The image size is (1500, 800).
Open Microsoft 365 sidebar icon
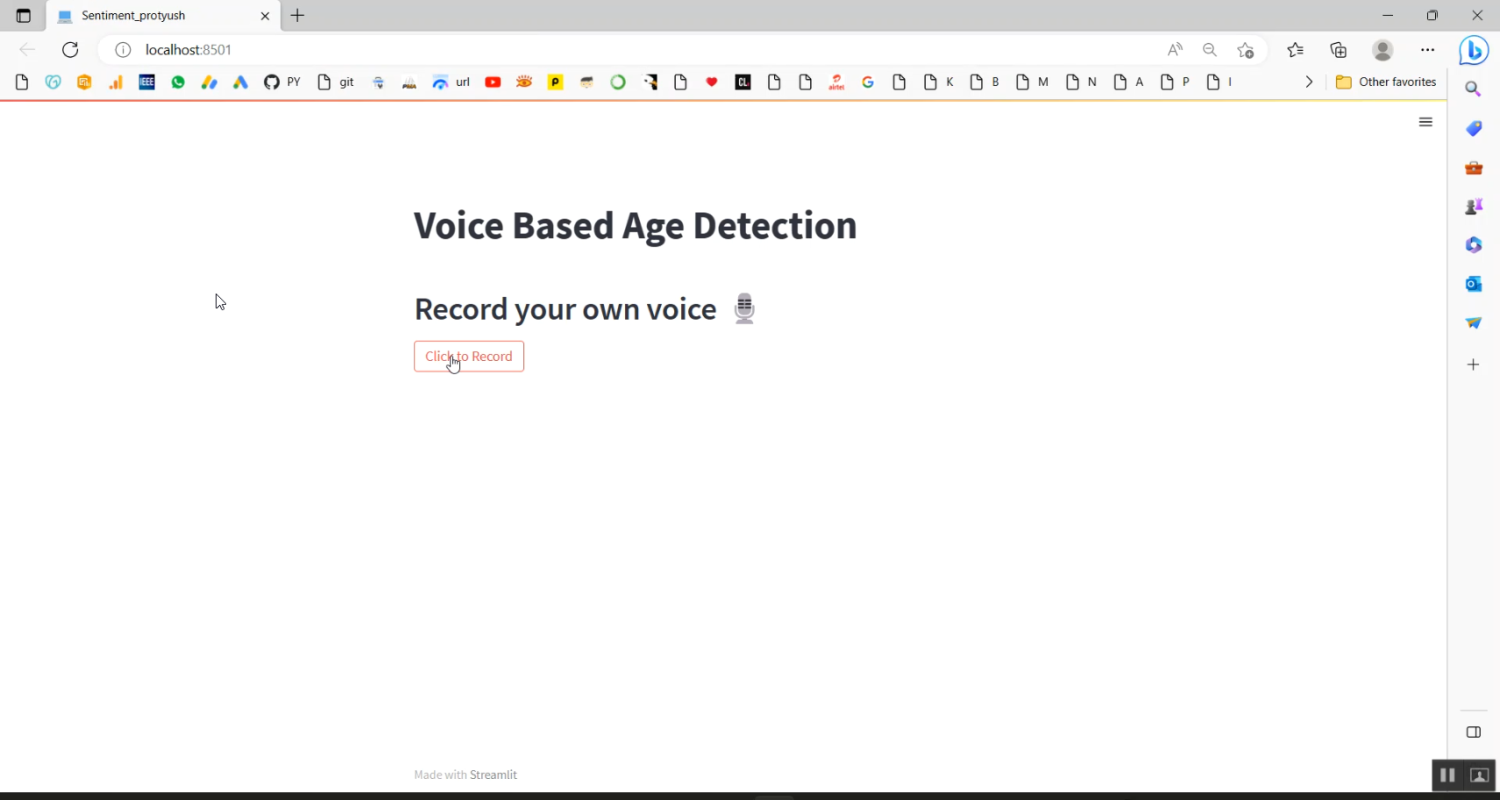click(x=1473, y=245)
